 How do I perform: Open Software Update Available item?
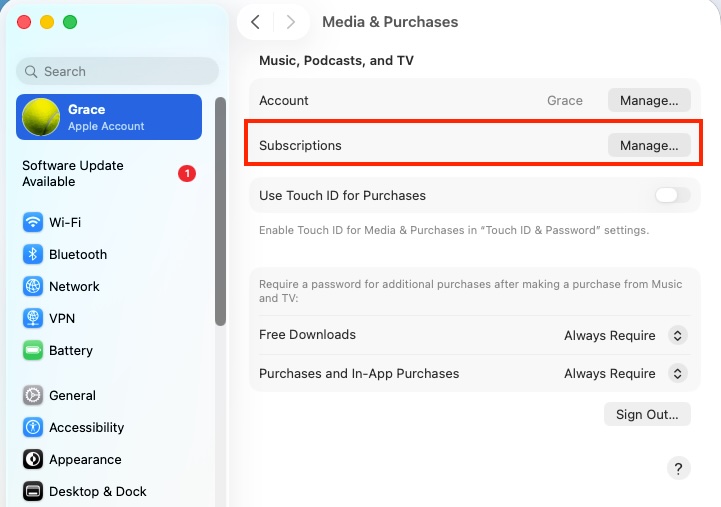109,174
